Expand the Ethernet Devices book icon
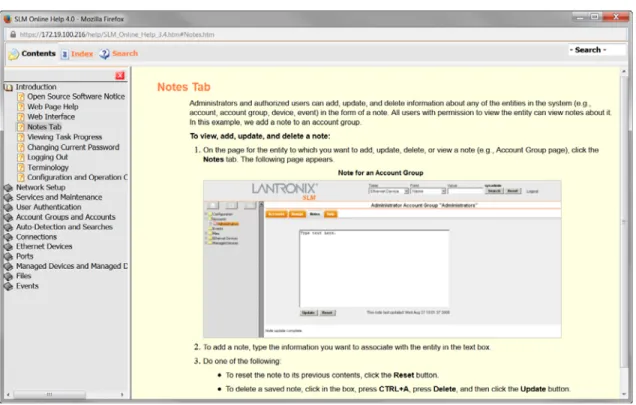The width and height of the screenshot is (636, 405). [9, 247]
